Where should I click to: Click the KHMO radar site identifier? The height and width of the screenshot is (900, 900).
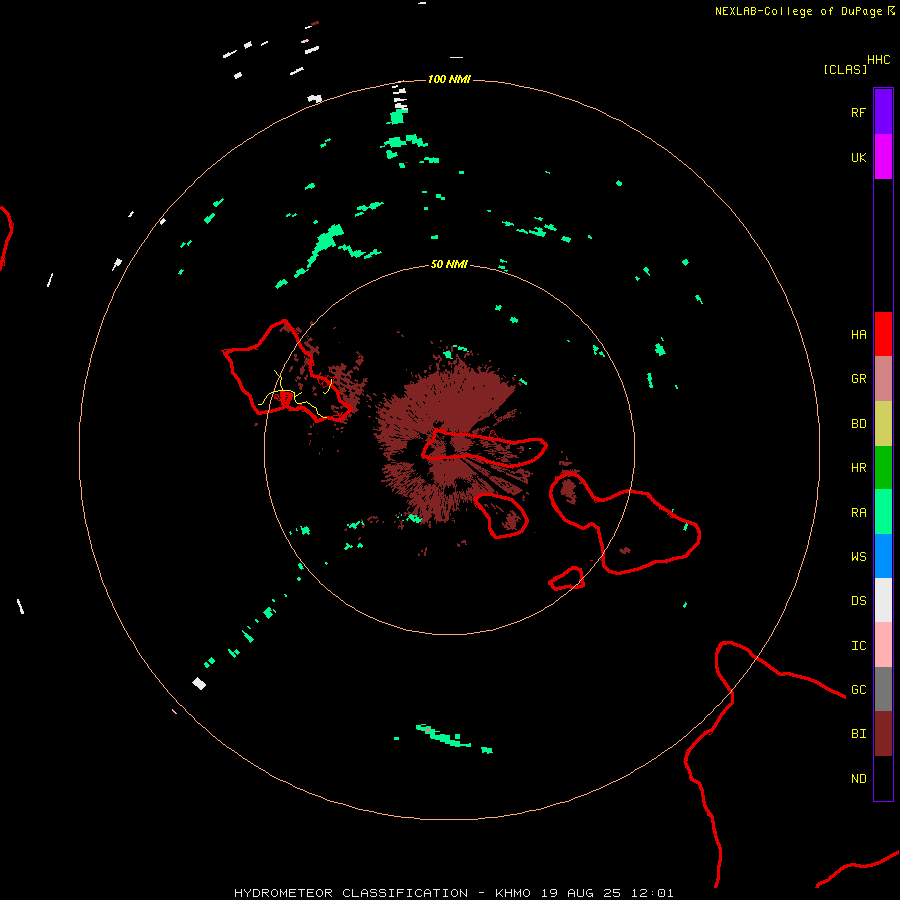coord(513,893)
